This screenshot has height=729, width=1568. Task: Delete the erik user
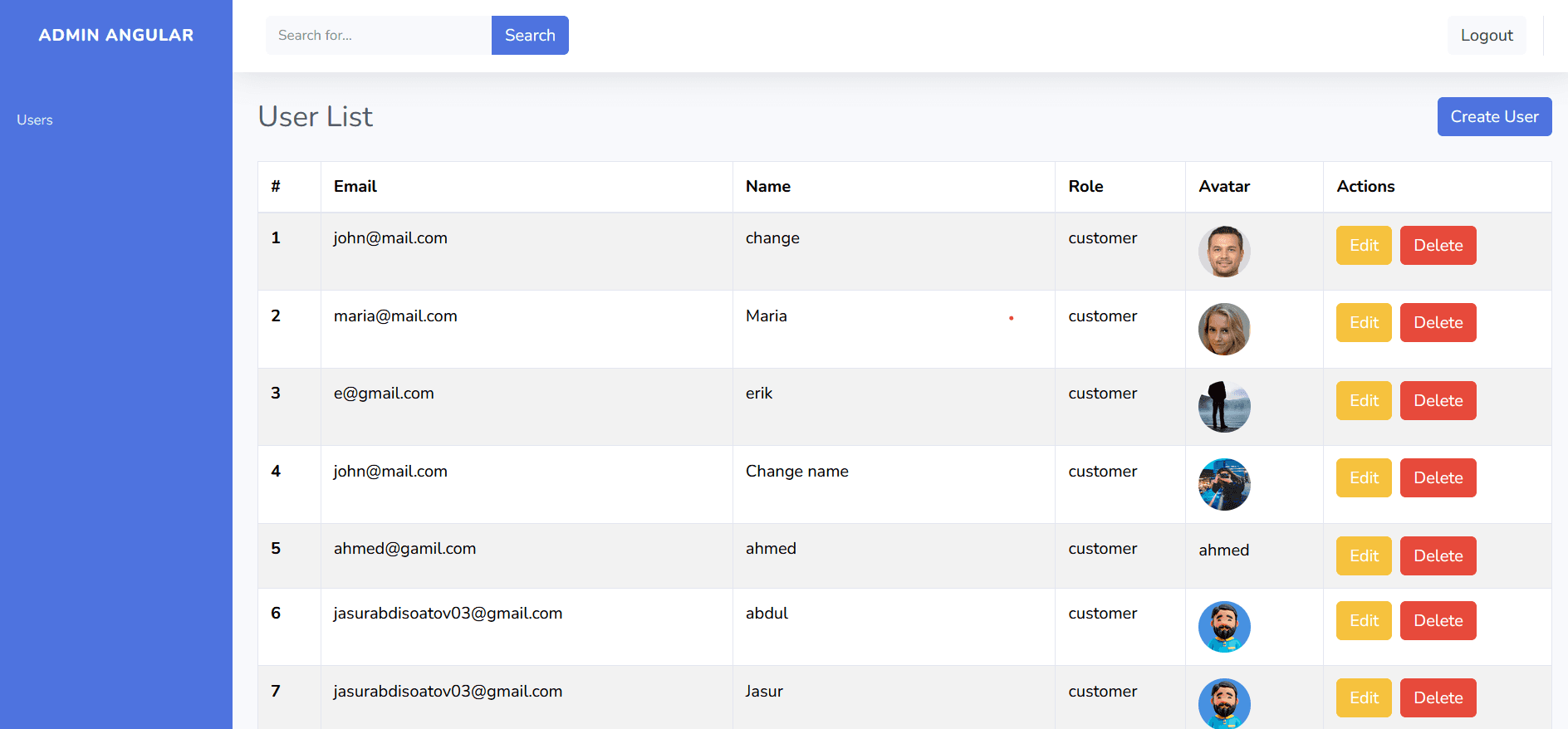click(1438, 400)
